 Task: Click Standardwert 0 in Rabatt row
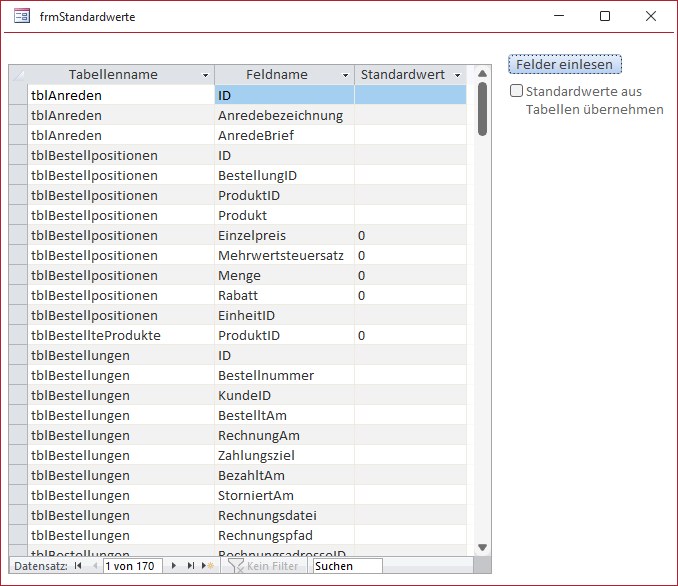(410, 295)
